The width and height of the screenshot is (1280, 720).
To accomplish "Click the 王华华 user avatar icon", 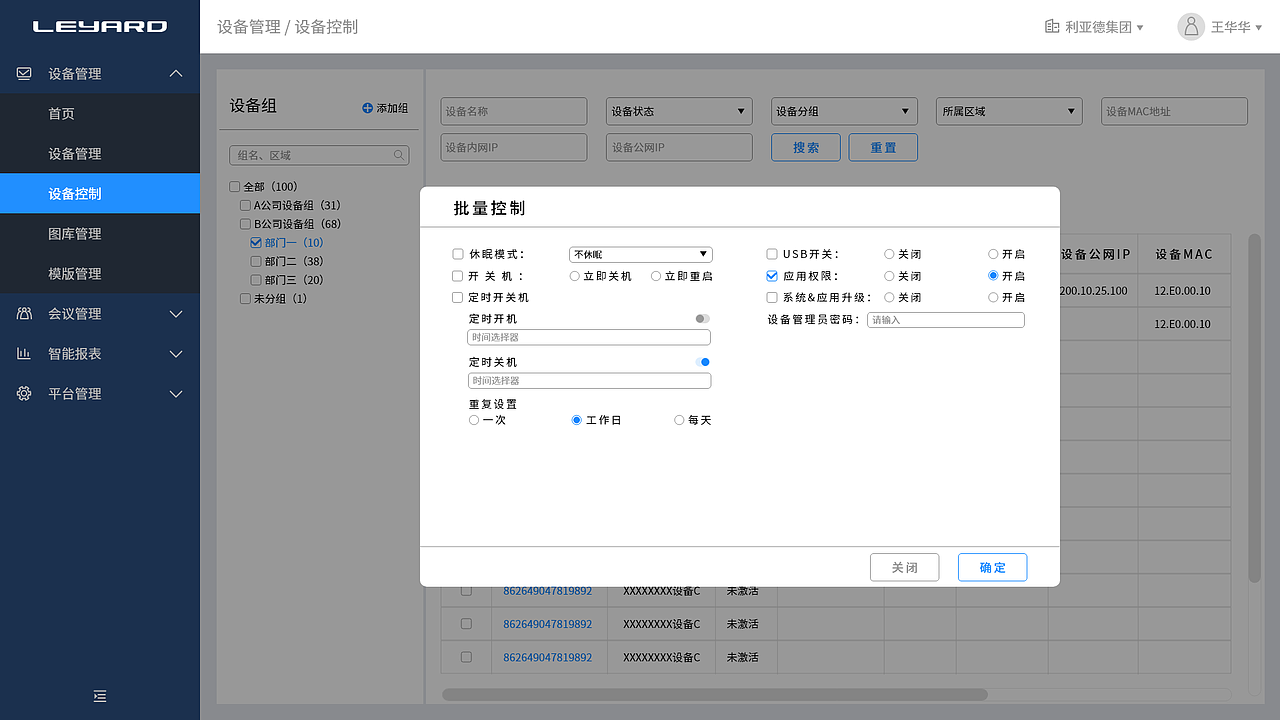I will (x=1190, y=27).
